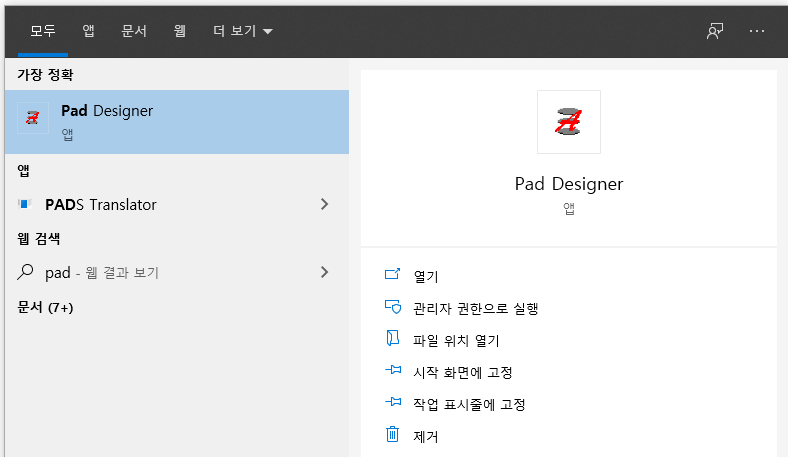Click the 가장 정확 section header
This screenshot has height=457, width=788.
45,75
